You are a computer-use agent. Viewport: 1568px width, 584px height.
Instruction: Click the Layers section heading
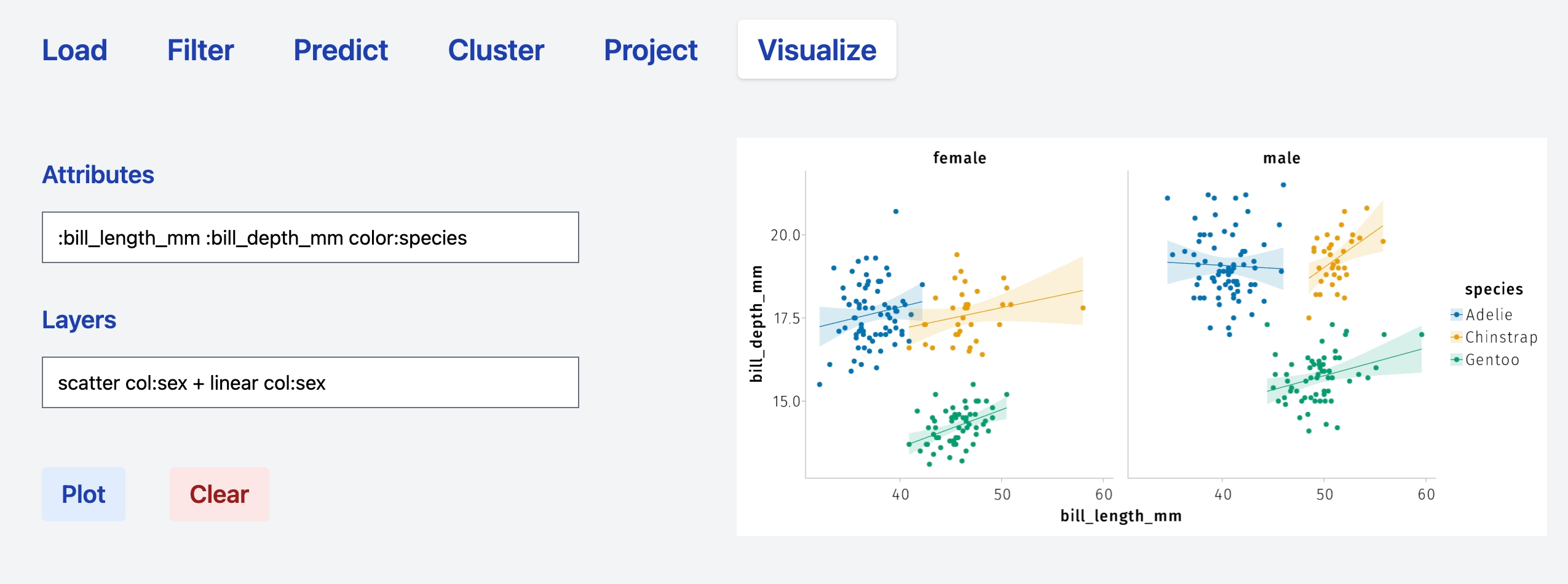79,320
